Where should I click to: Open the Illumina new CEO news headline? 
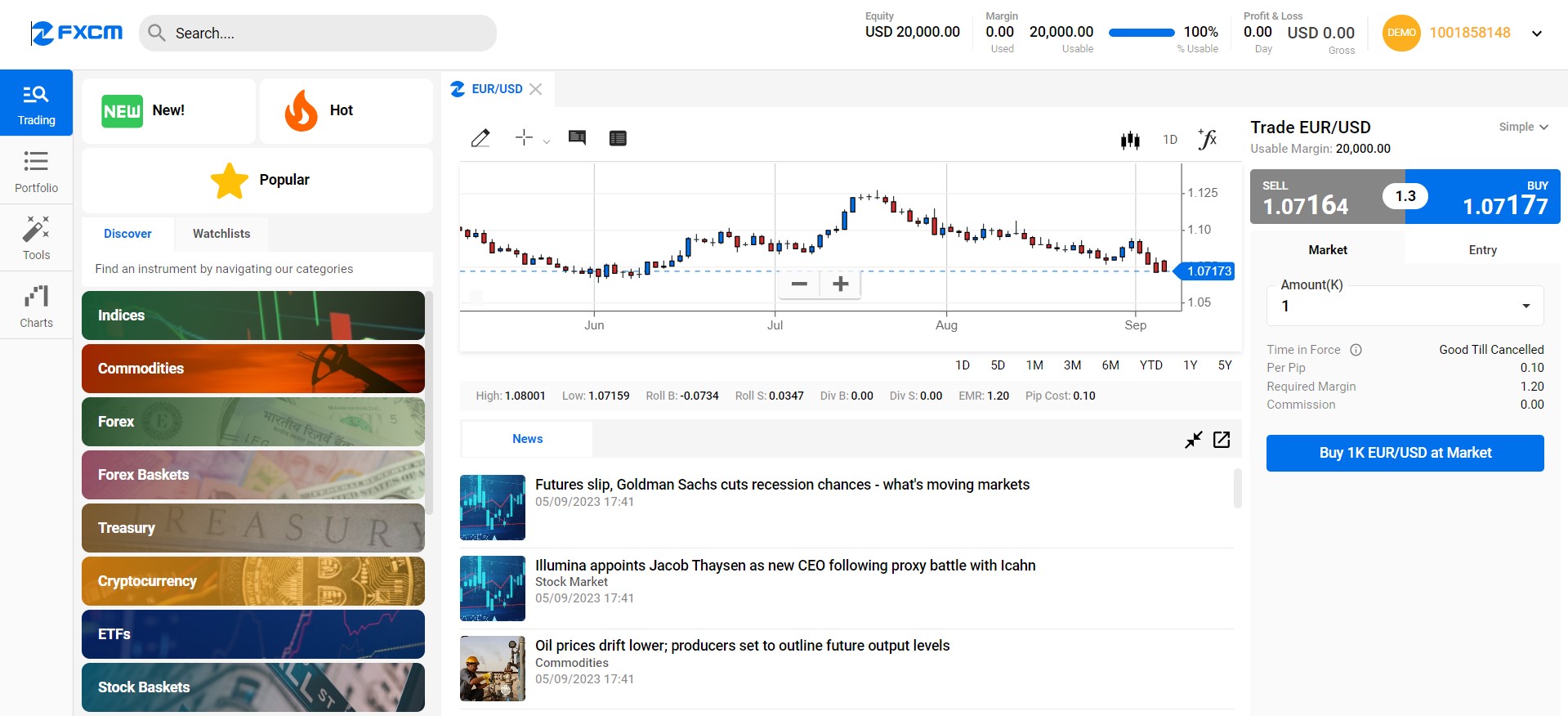785,566
